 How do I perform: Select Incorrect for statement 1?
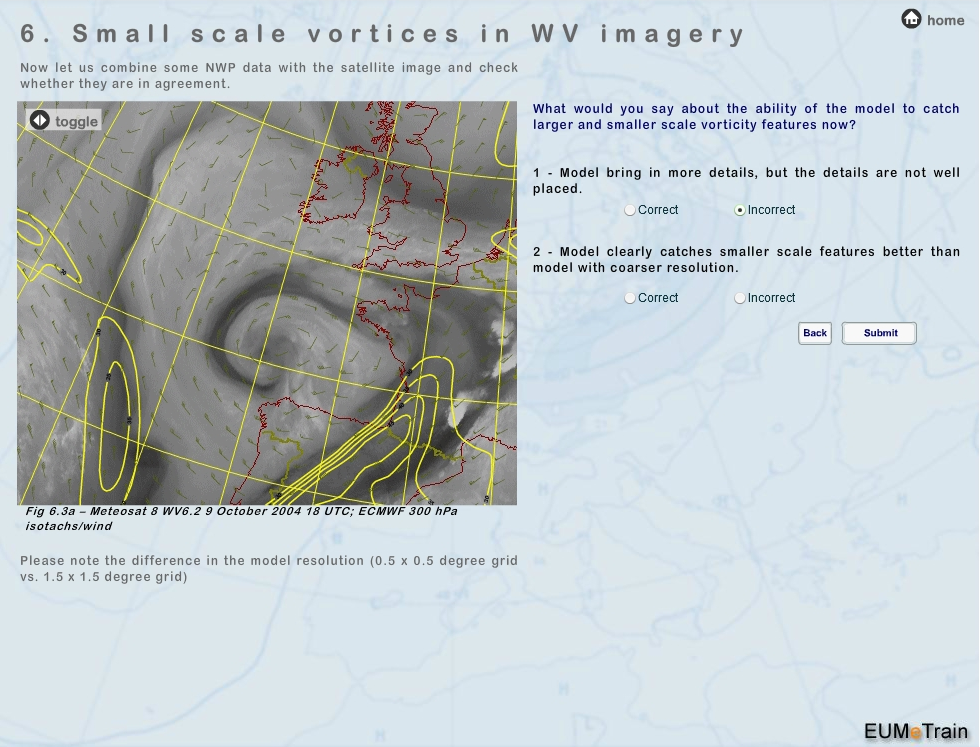coord(740,210)
